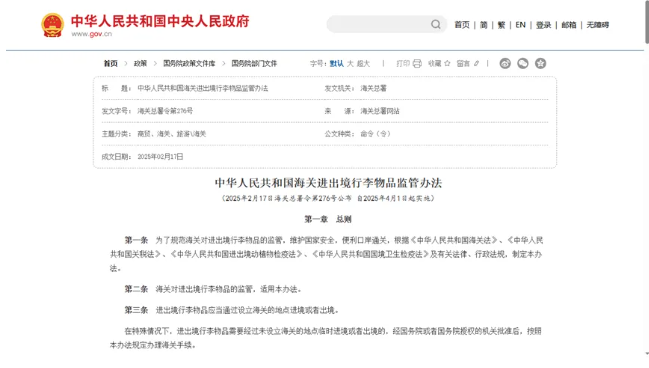
Task: Click the scrollbar down arrow
Action: click(647, 354)
